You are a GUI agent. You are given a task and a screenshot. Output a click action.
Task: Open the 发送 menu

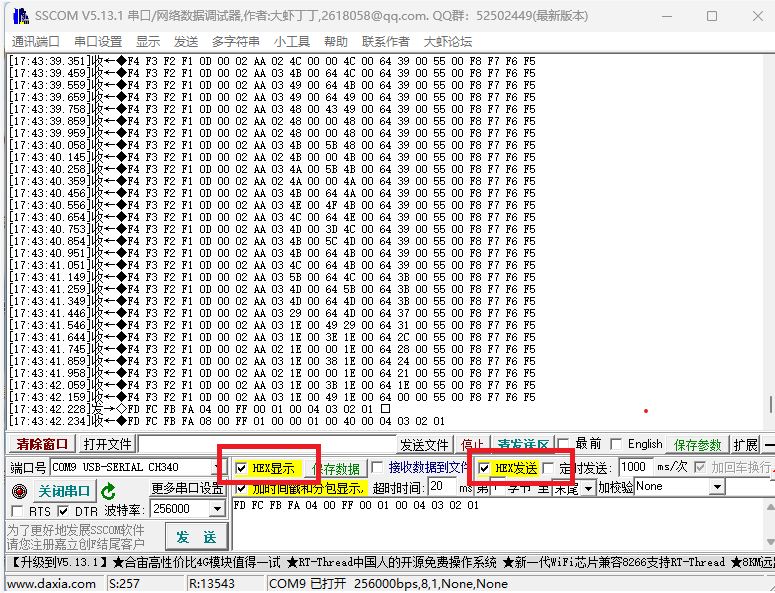click(186, 42)
